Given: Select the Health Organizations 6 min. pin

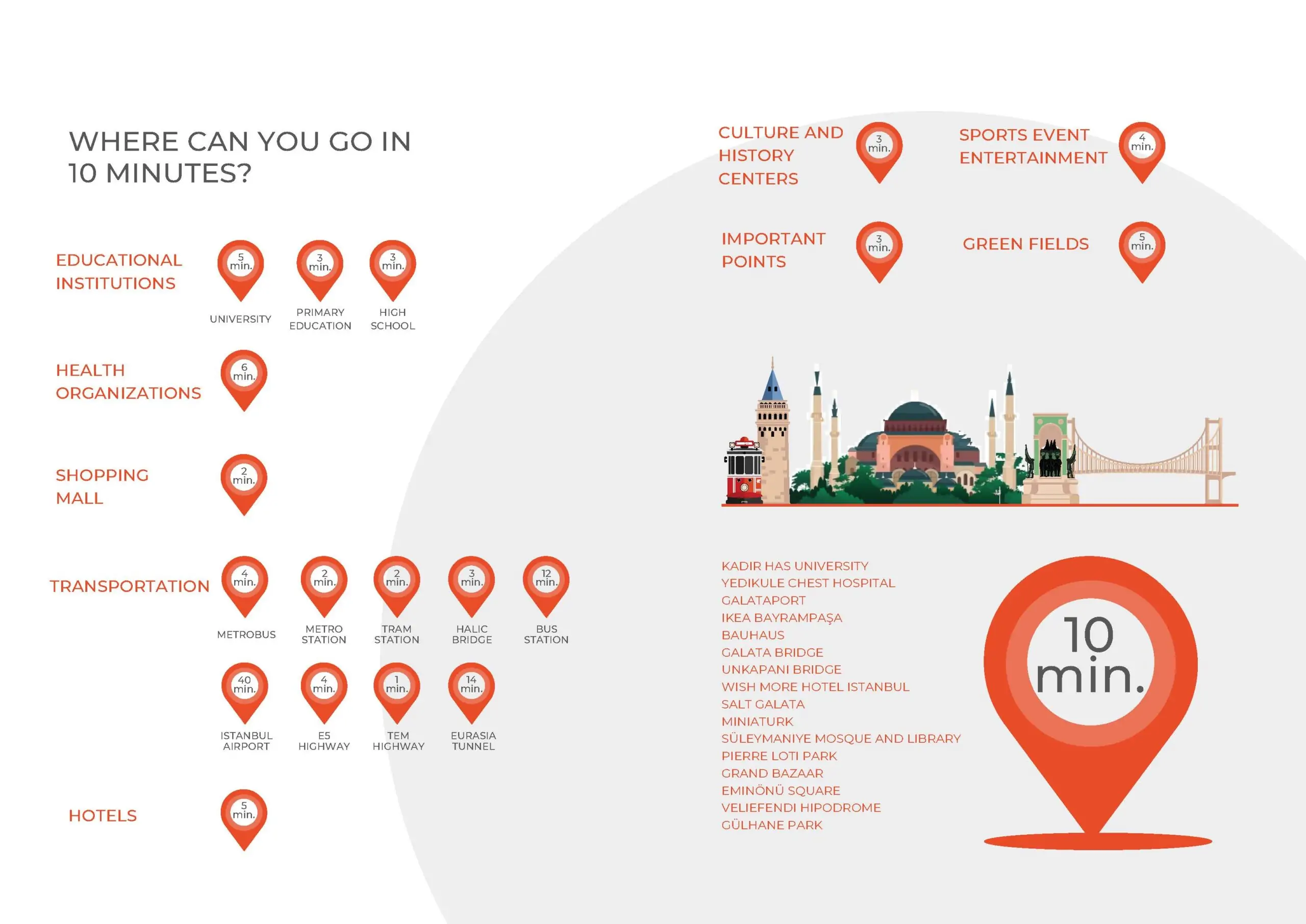Looking at the screenshot, I should (x=244, y=380).
